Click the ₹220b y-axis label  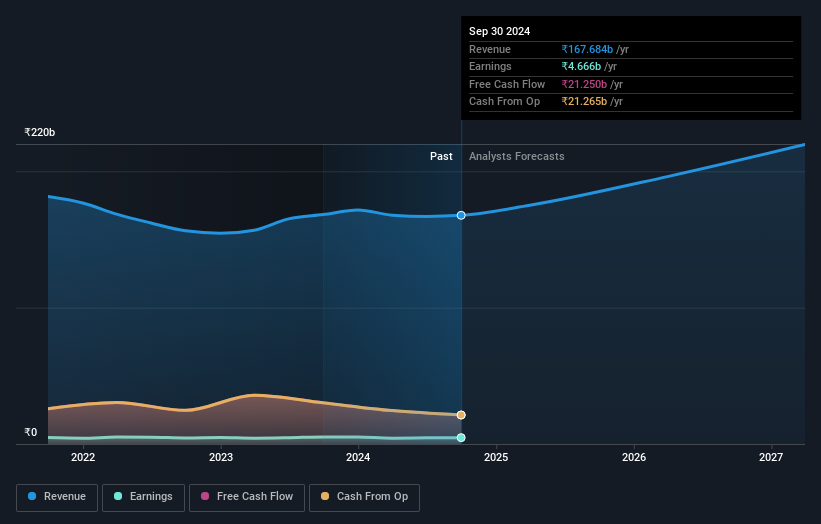click(40, 132)
